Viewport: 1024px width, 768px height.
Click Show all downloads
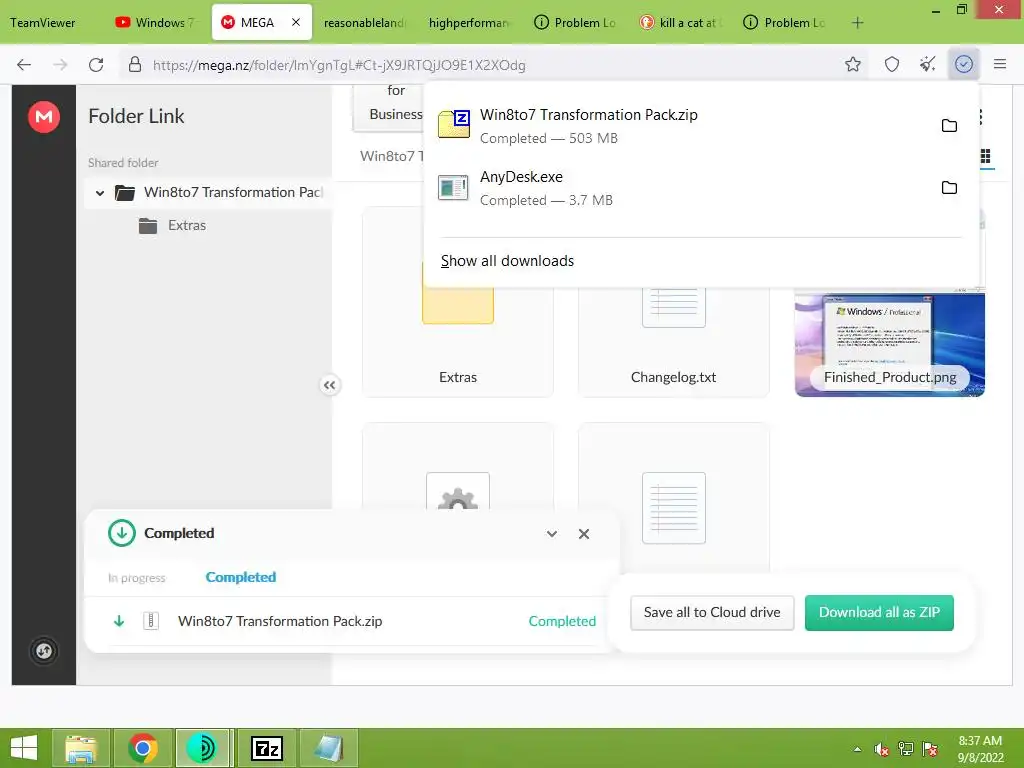click(507, 261)
